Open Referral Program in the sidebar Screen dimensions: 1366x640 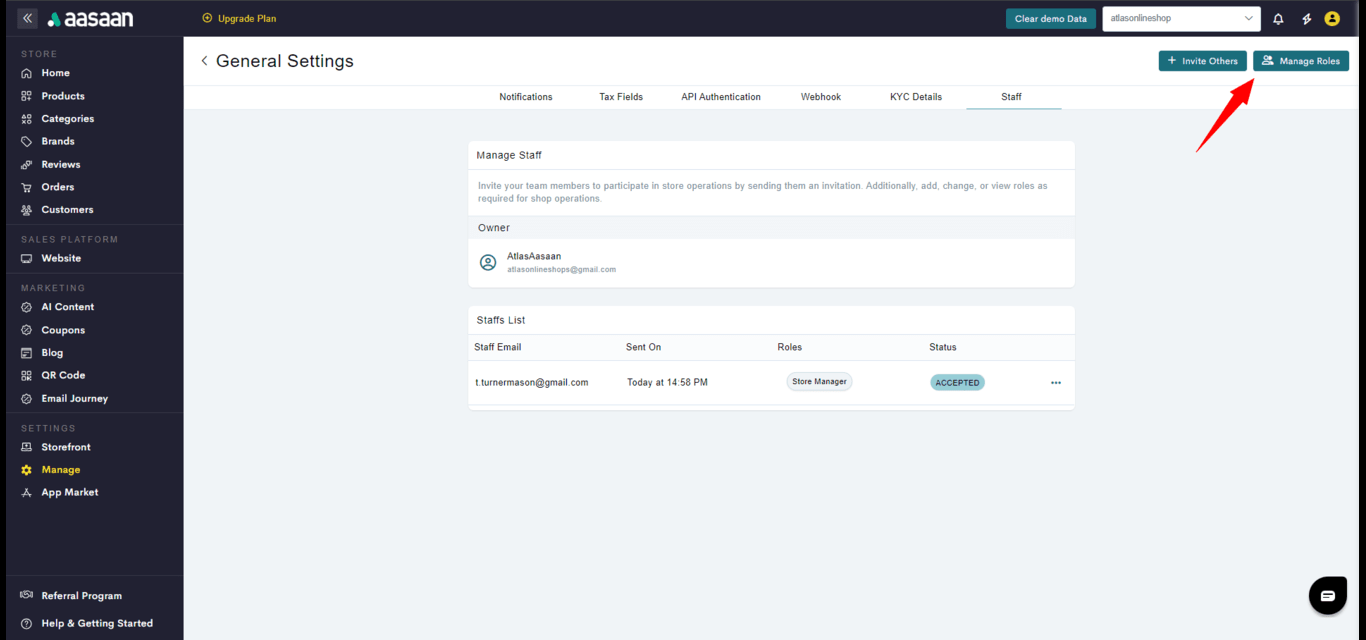click(80, 596)
